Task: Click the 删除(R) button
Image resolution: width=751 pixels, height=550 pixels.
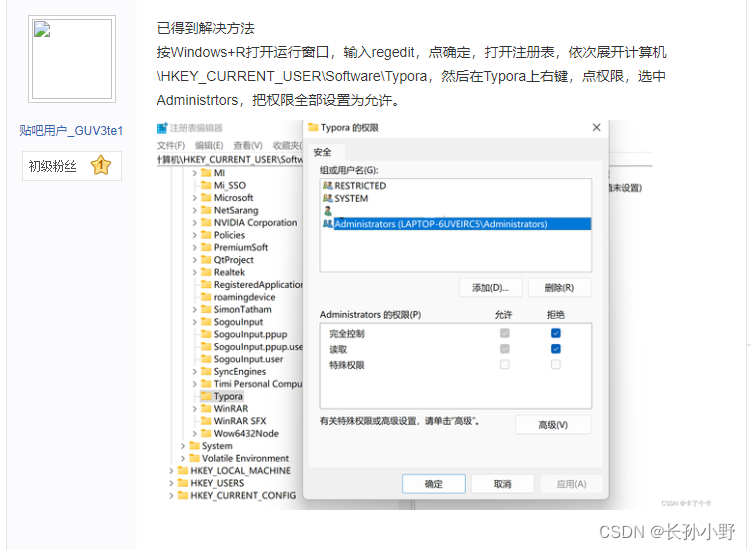Action: (559, 288)
